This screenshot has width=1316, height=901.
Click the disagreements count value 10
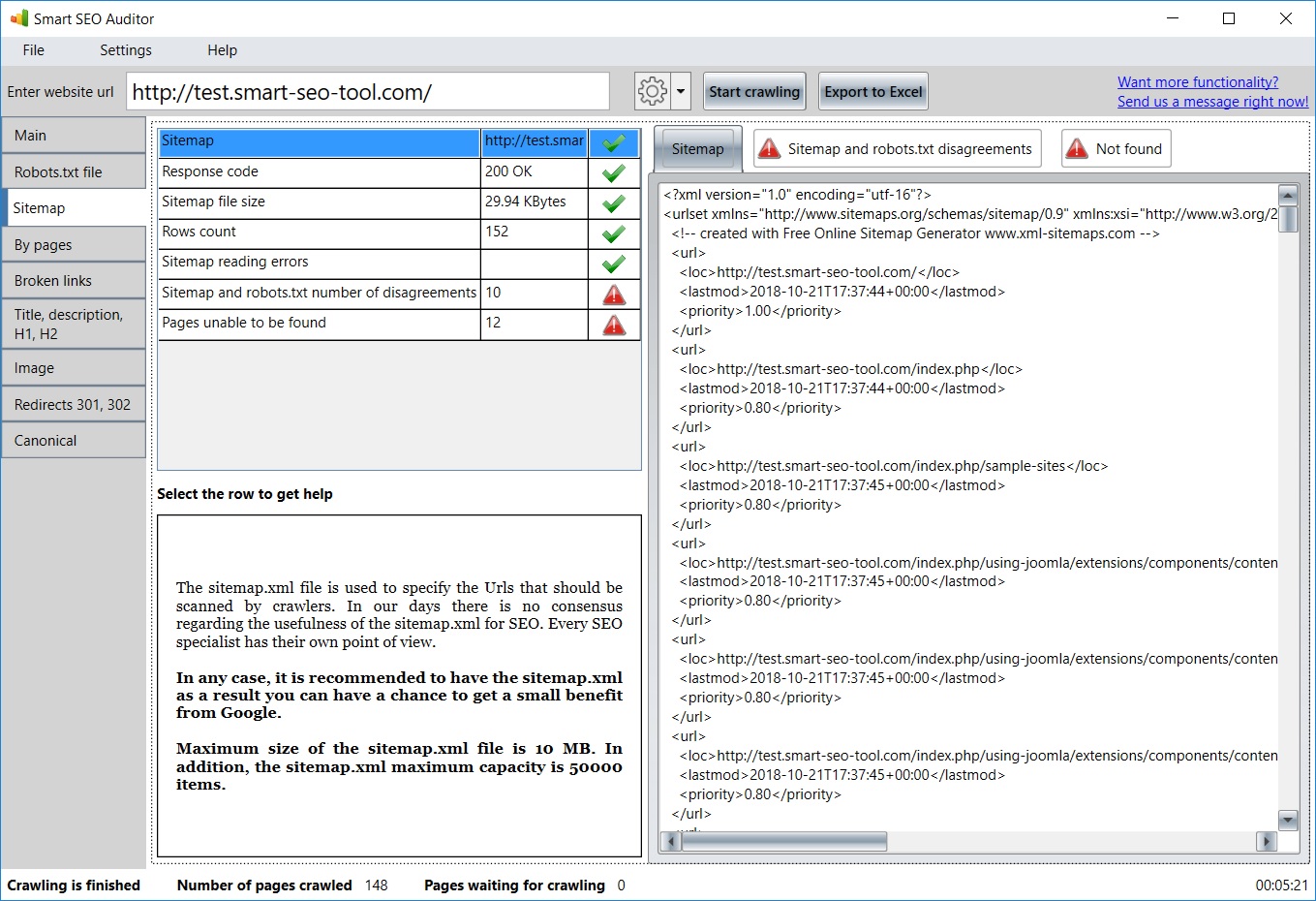tap(535, 295)
